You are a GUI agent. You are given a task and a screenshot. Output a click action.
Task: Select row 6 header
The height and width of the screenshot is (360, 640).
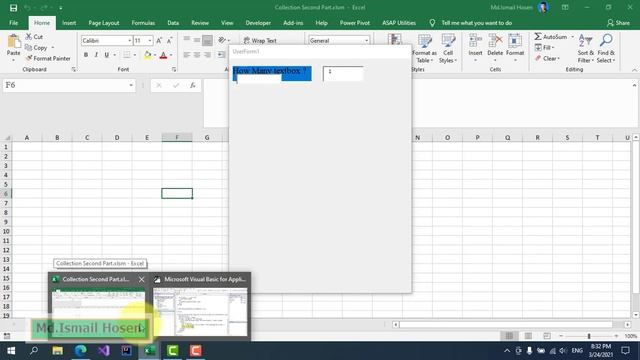pos(6,193)
